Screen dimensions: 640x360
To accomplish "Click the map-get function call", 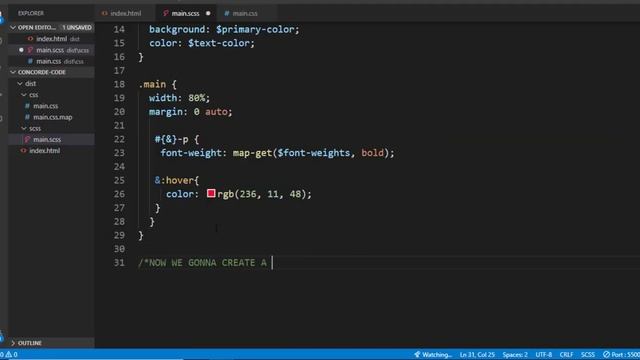I will click(x=252, y=153).
